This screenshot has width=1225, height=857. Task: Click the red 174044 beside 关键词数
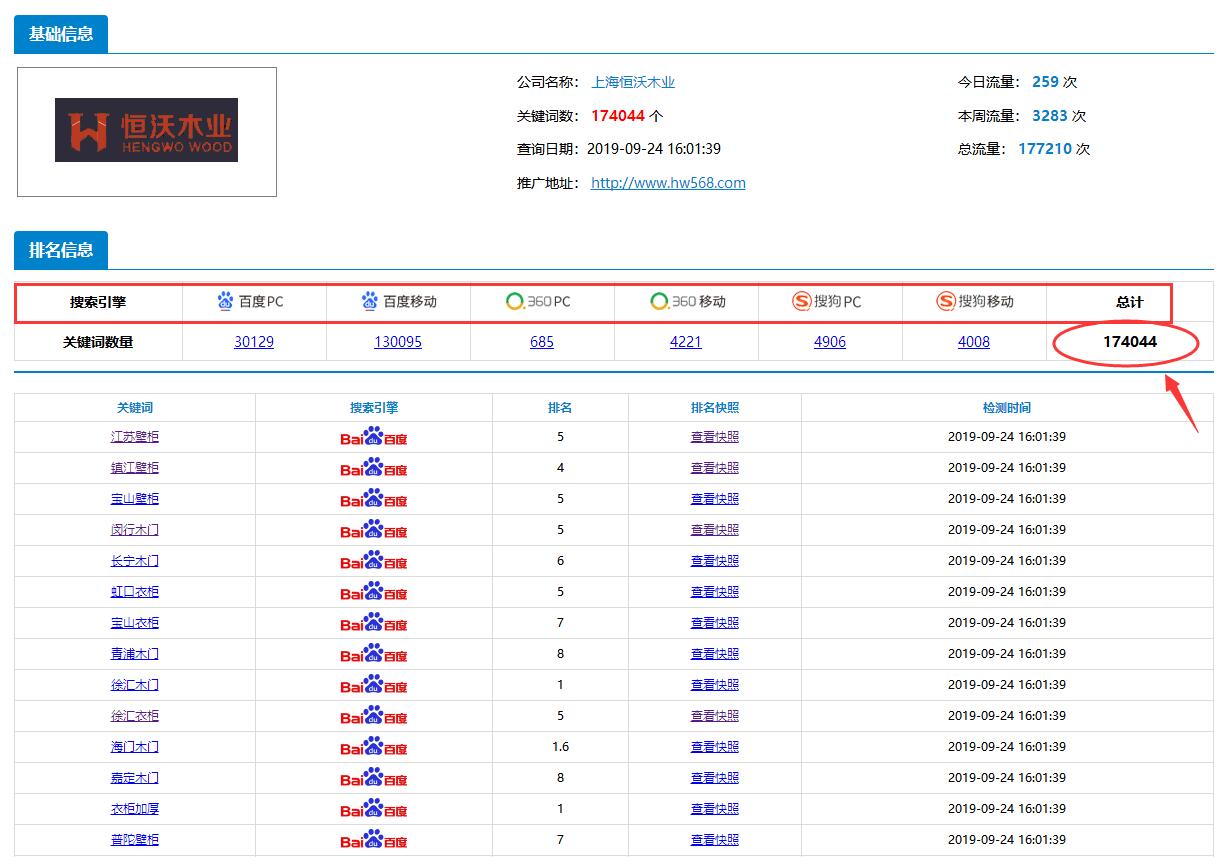618,115
